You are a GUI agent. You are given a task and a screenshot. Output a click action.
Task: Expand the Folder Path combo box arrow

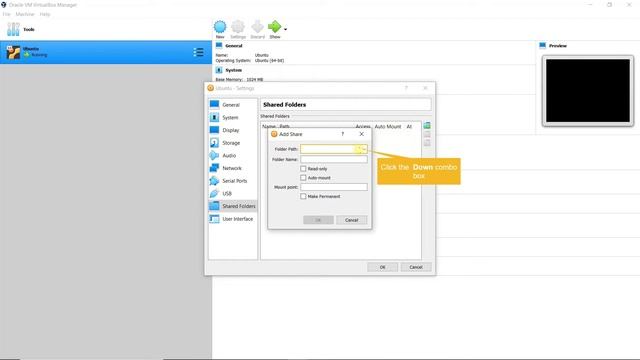(364, 149)
